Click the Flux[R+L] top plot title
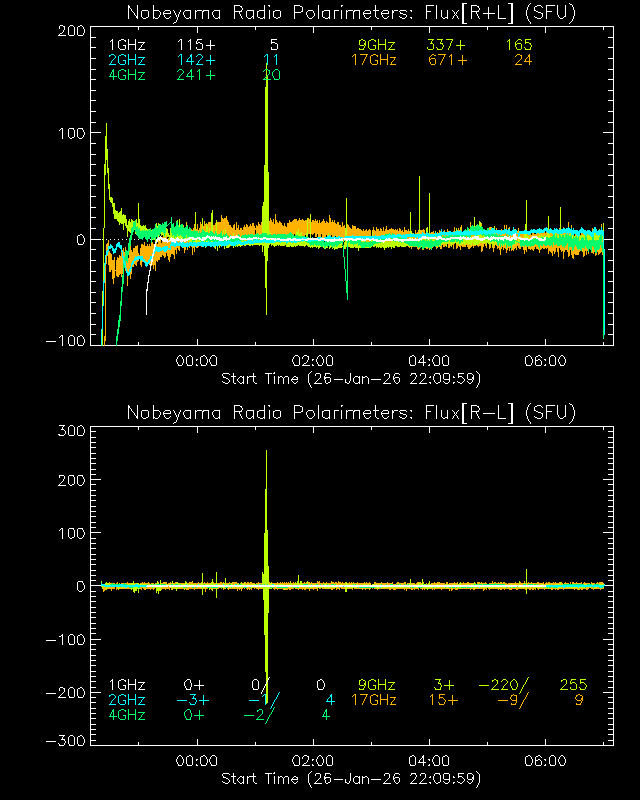The image size is (640, 800). click(x=351, y=12)
